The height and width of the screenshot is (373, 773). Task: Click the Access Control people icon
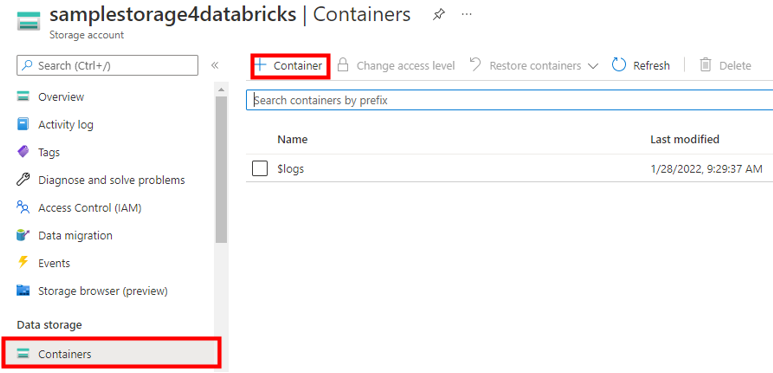[x=23, y=207]
